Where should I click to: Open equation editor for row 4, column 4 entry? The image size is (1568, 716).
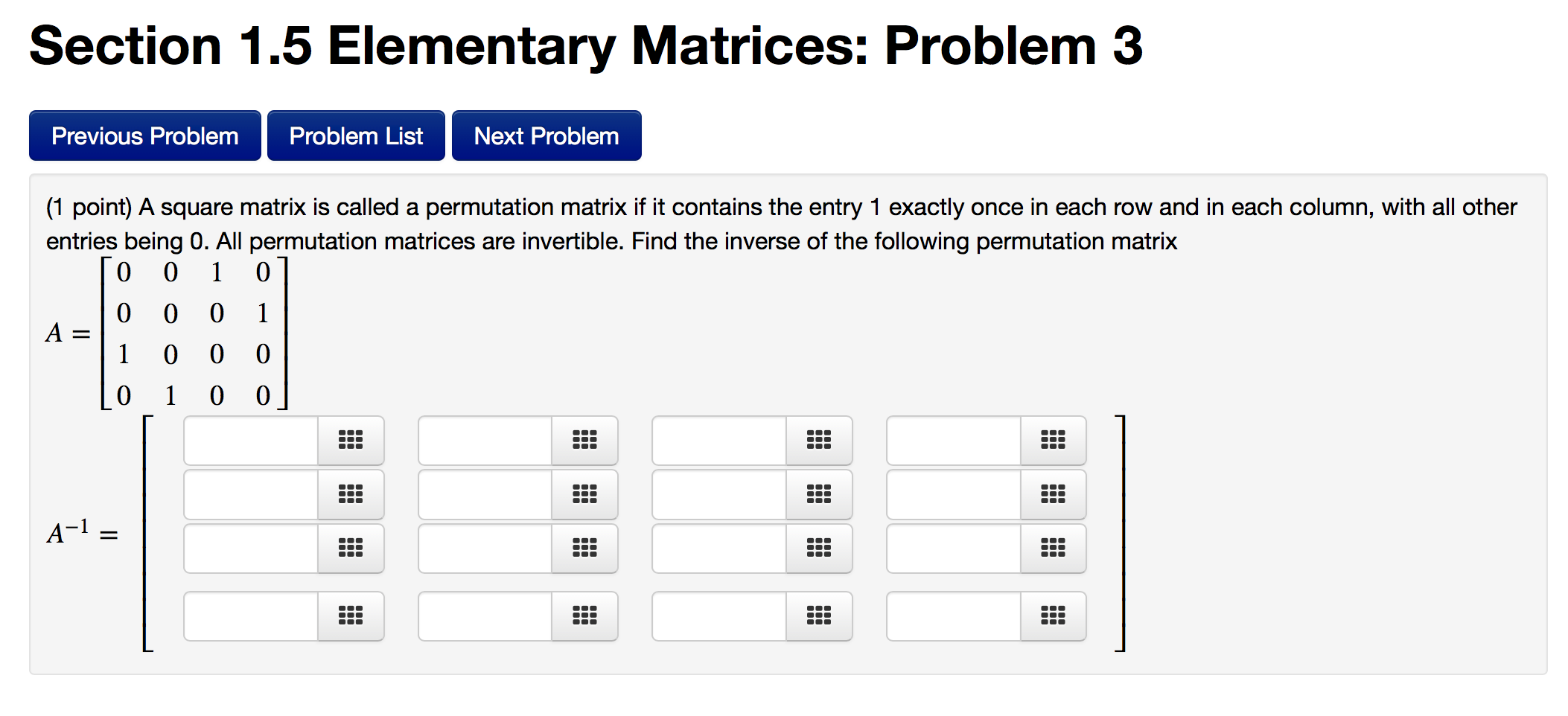pyautogui.click(x=1054, y=616)
